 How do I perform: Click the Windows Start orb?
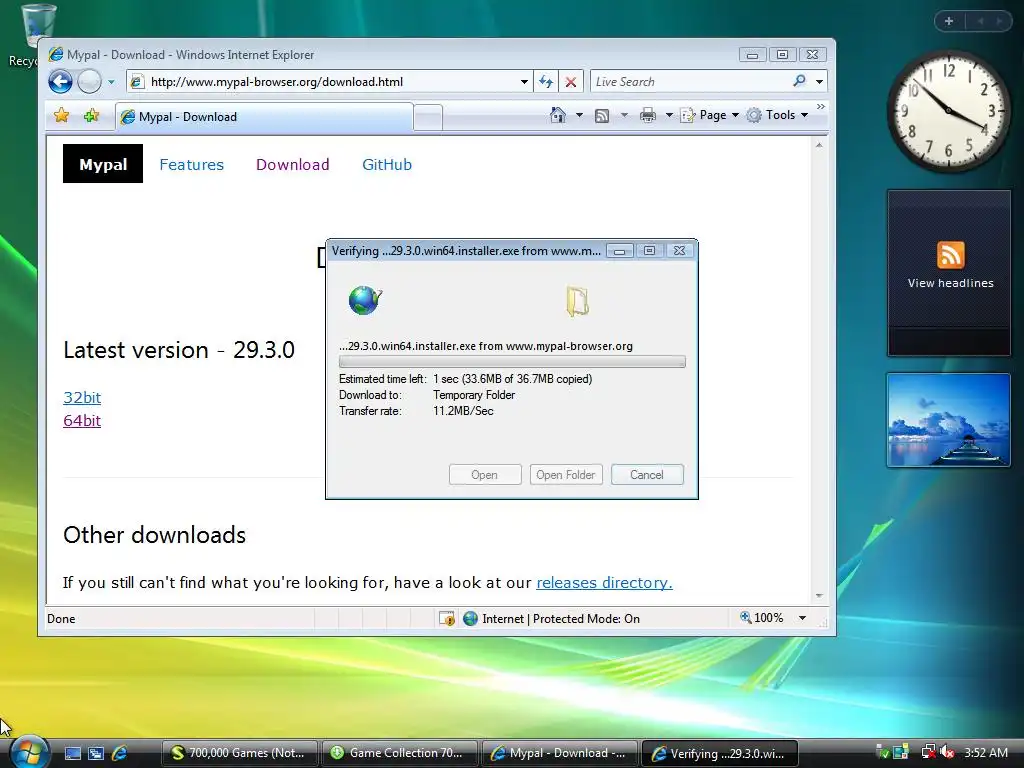point(29,752)
